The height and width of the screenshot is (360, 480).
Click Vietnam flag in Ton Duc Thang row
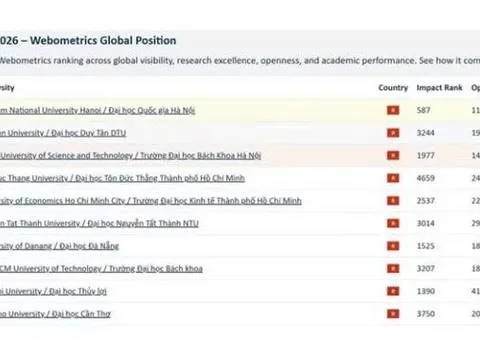393,178
